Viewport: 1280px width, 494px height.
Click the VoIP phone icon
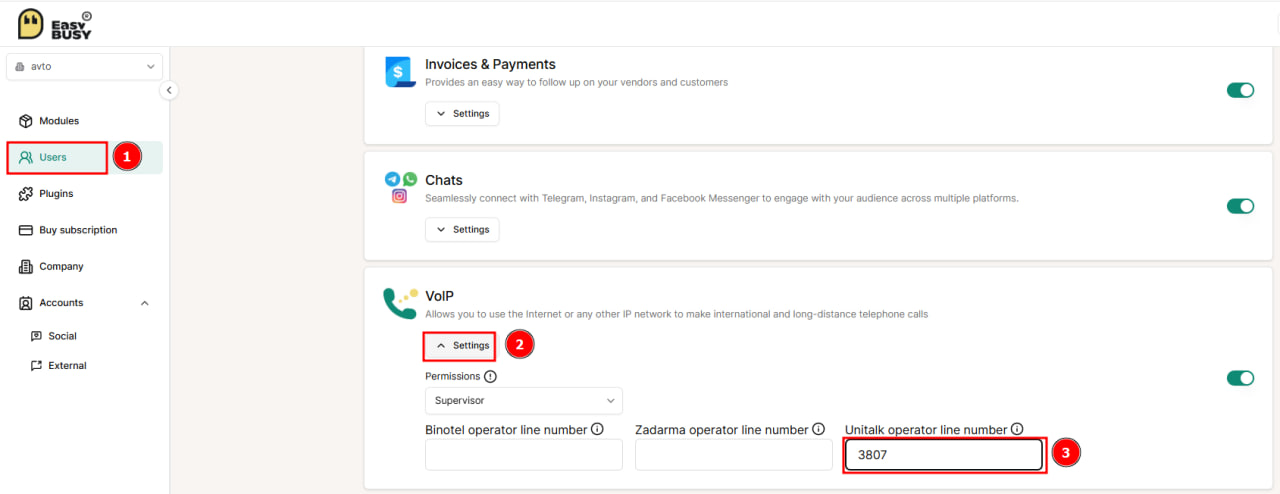(x=400, y=303)
